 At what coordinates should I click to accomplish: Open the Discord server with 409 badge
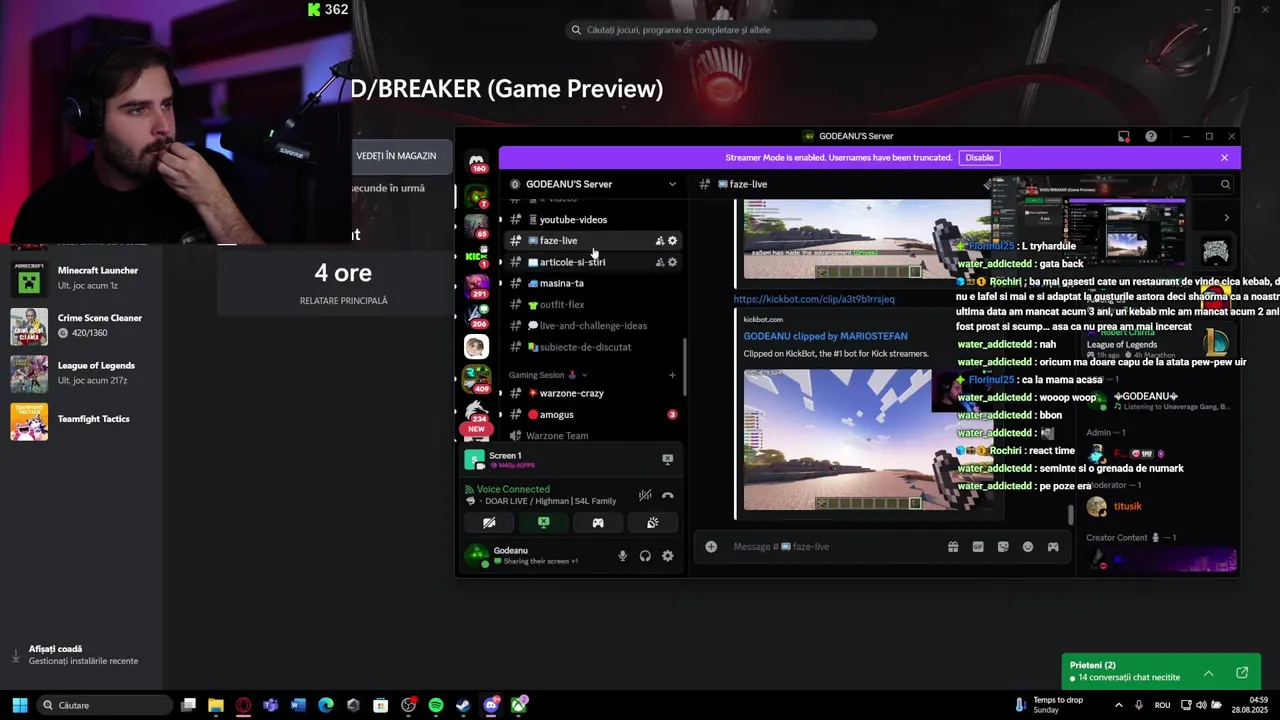[476, 378]
